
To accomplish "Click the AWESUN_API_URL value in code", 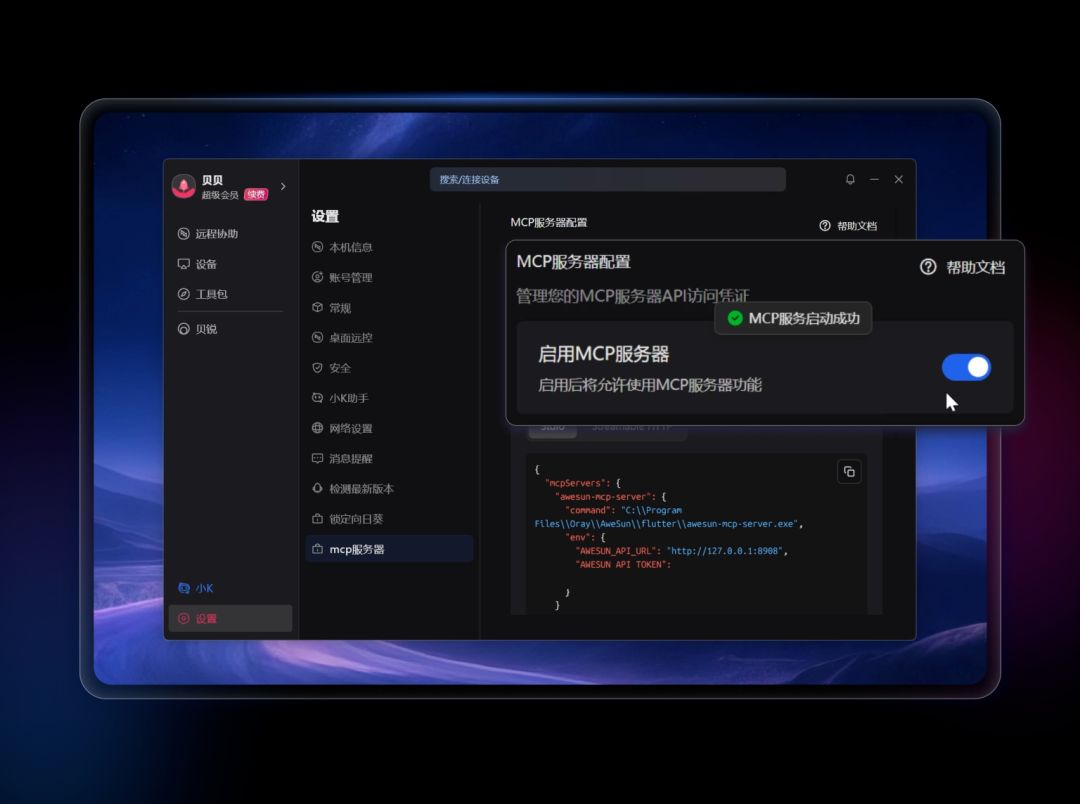I will (726, 550).
